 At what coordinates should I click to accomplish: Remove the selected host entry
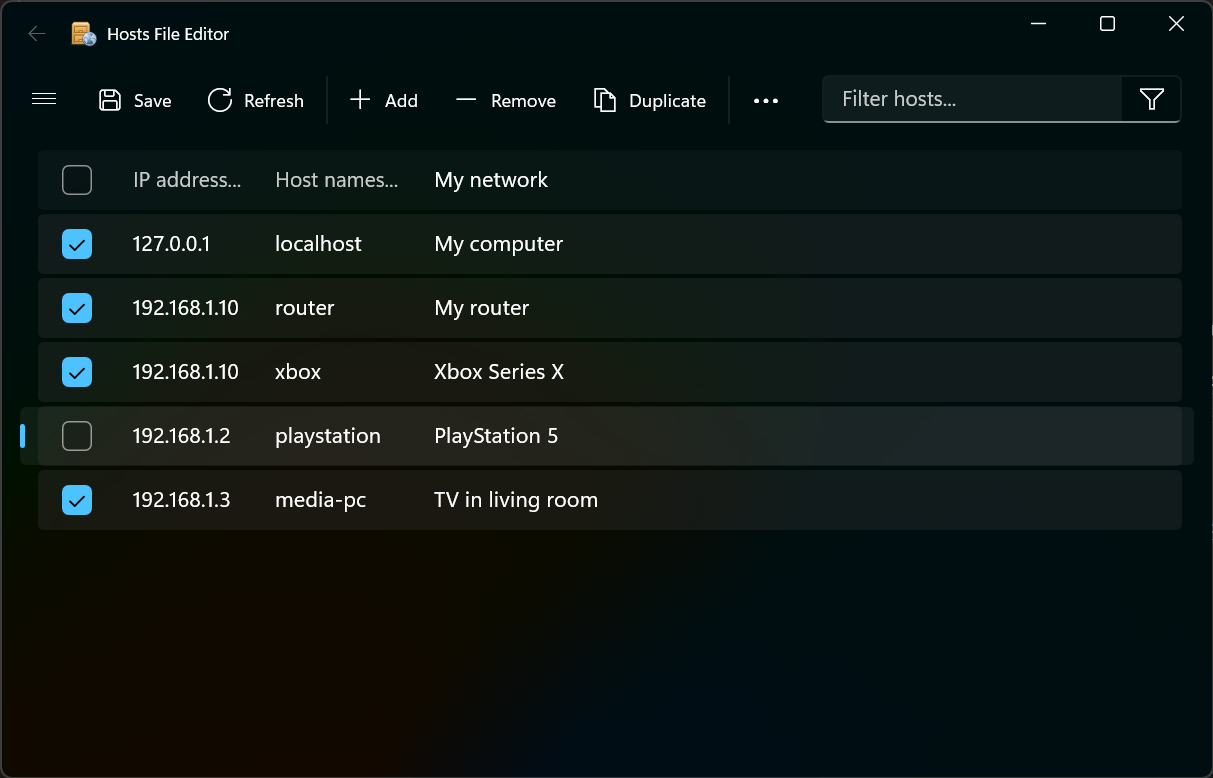pos(506,100)
